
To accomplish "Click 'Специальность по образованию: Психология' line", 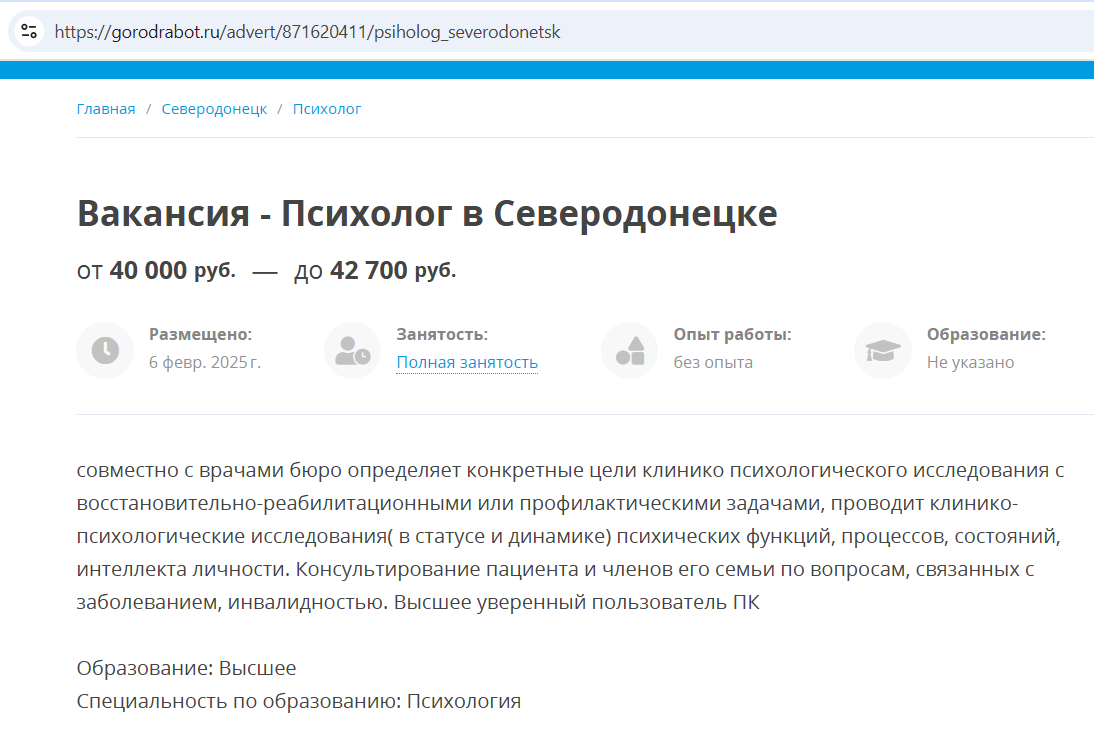I will click(x=299, y=701).
